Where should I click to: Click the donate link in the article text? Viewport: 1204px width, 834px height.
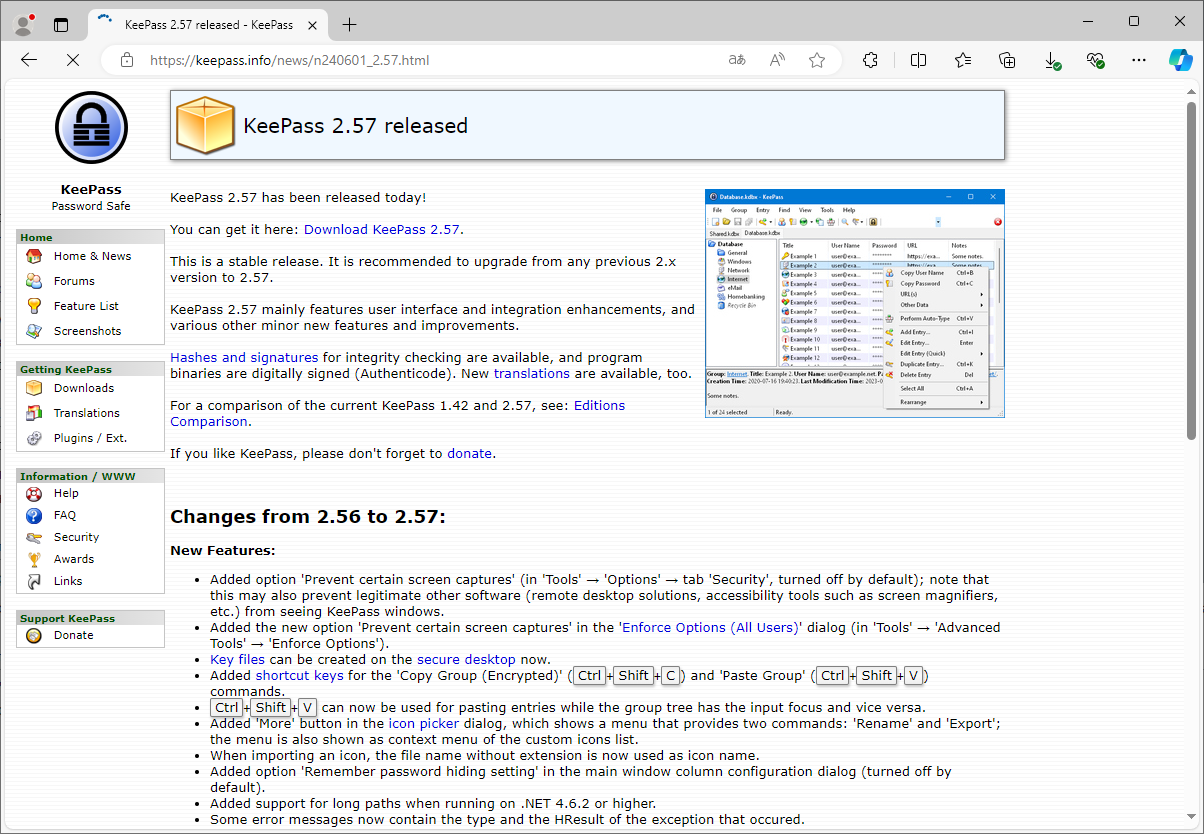[x=469, y=453]
